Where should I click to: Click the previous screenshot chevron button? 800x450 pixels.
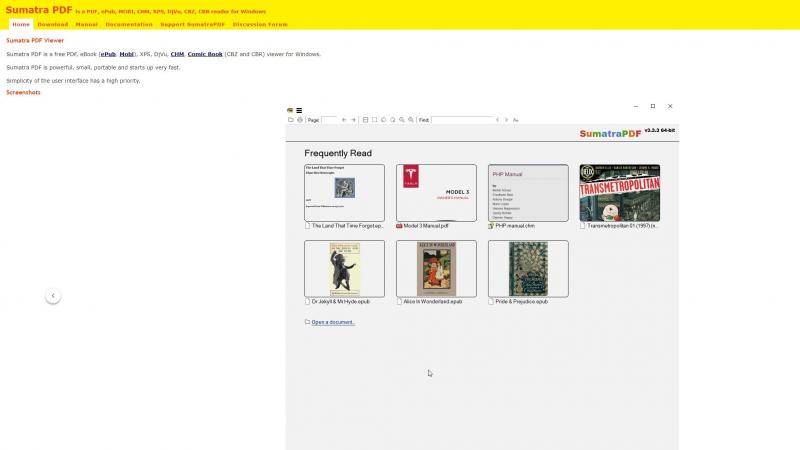(53, 296)
